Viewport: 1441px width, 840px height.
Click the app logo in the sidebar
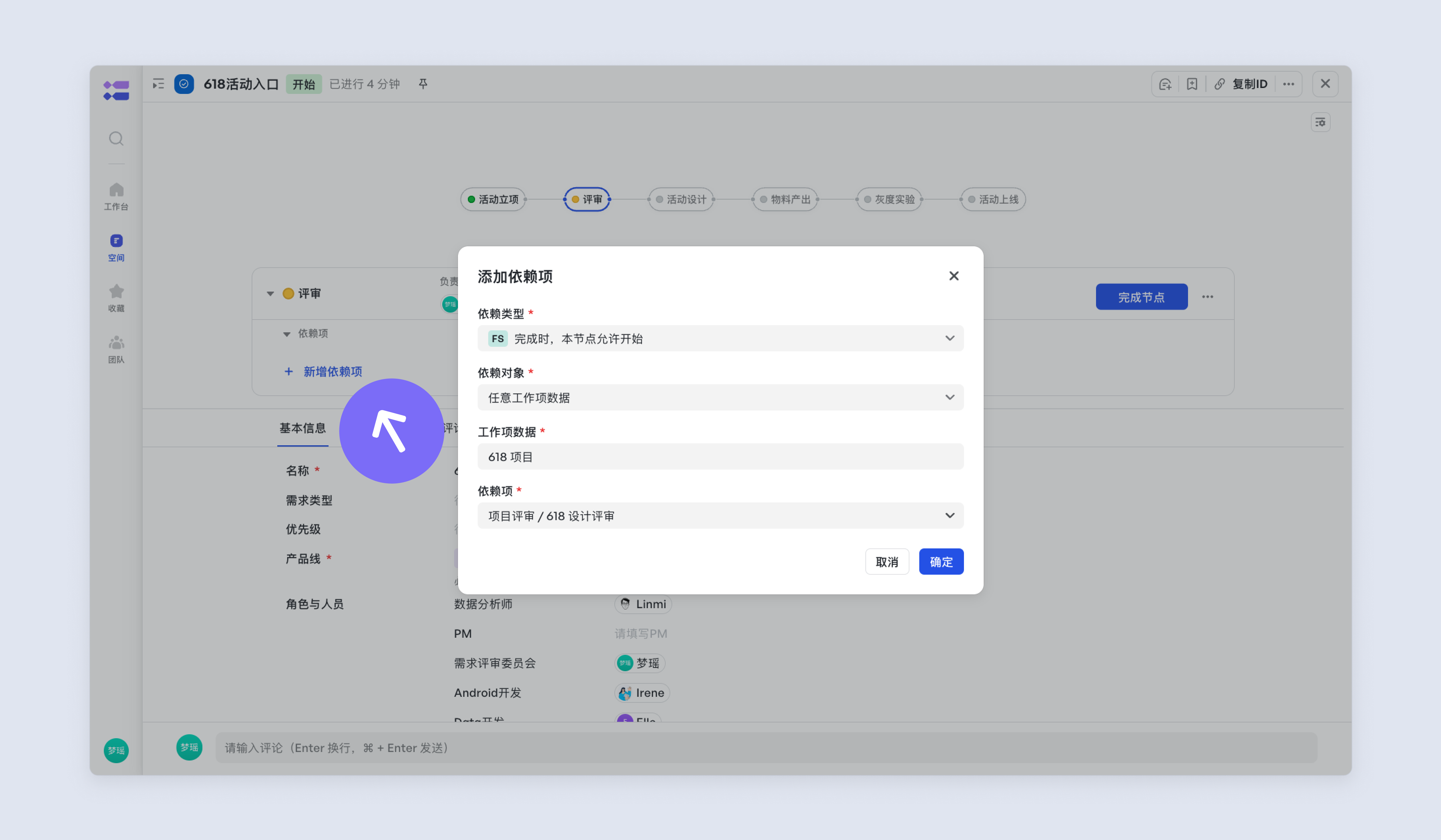click(x=116, y=90)
